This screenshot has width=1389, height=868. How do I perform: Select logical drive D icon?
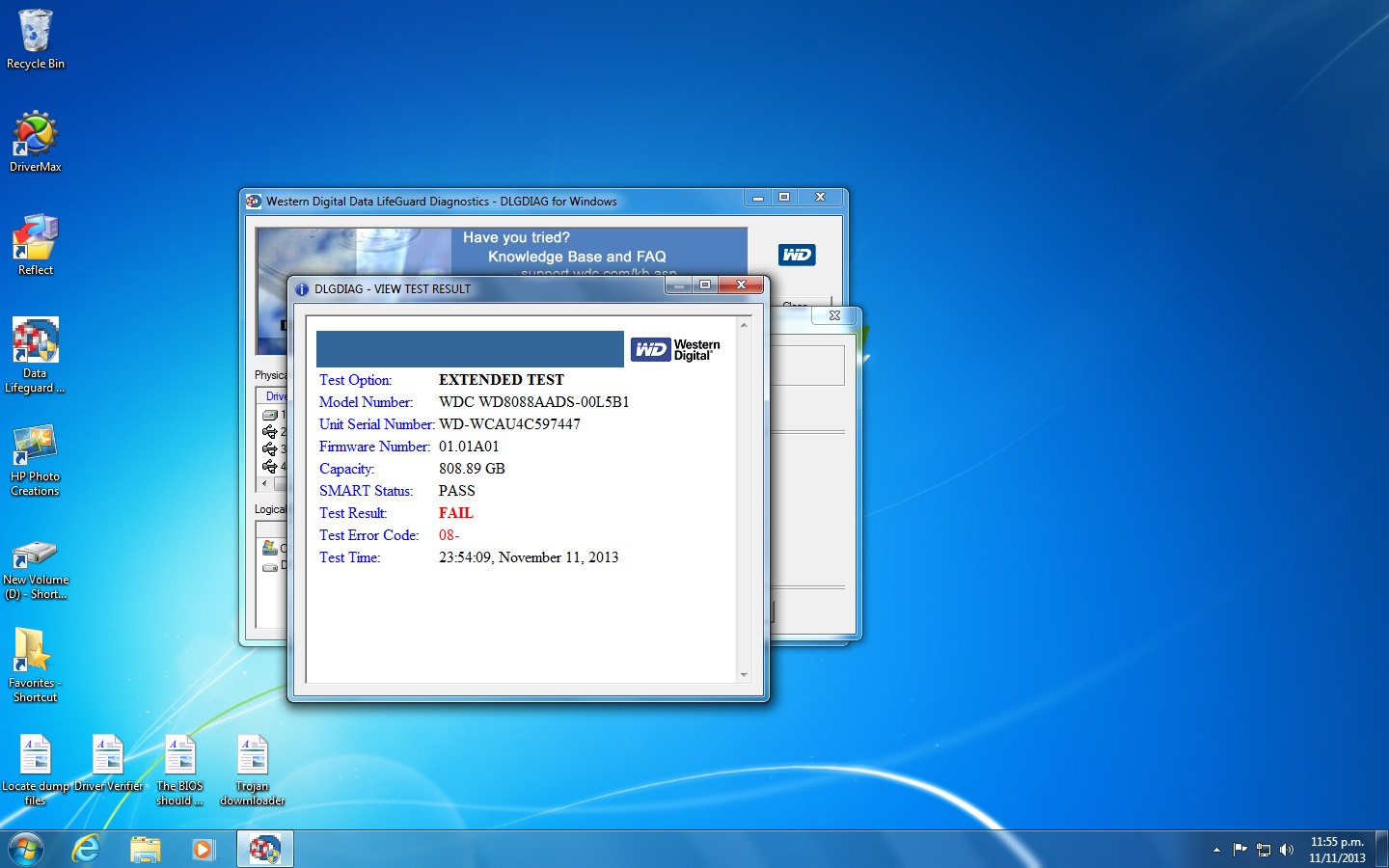coord(270,566)
